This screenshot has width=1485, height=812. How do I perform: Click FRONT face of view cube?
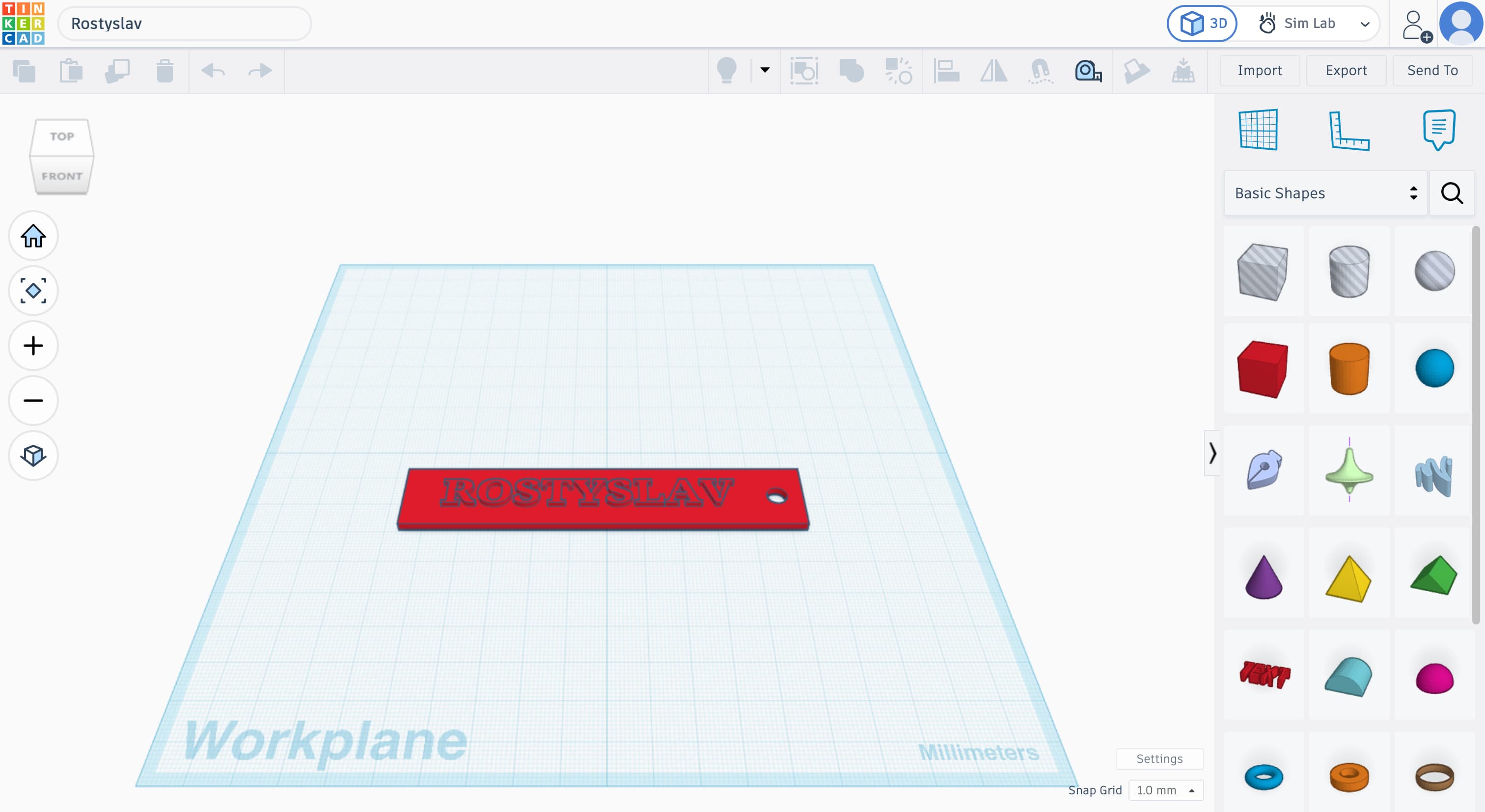click(x=62, y=176)
